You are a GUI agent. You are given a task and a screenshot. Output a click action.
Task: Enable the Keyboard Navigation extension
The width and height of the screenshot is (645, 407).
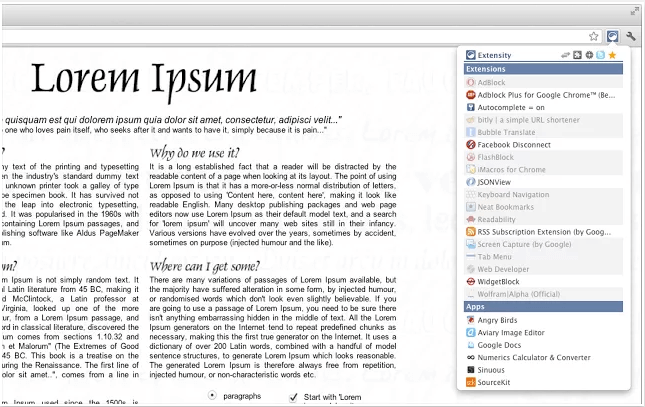tap(543, 194)
